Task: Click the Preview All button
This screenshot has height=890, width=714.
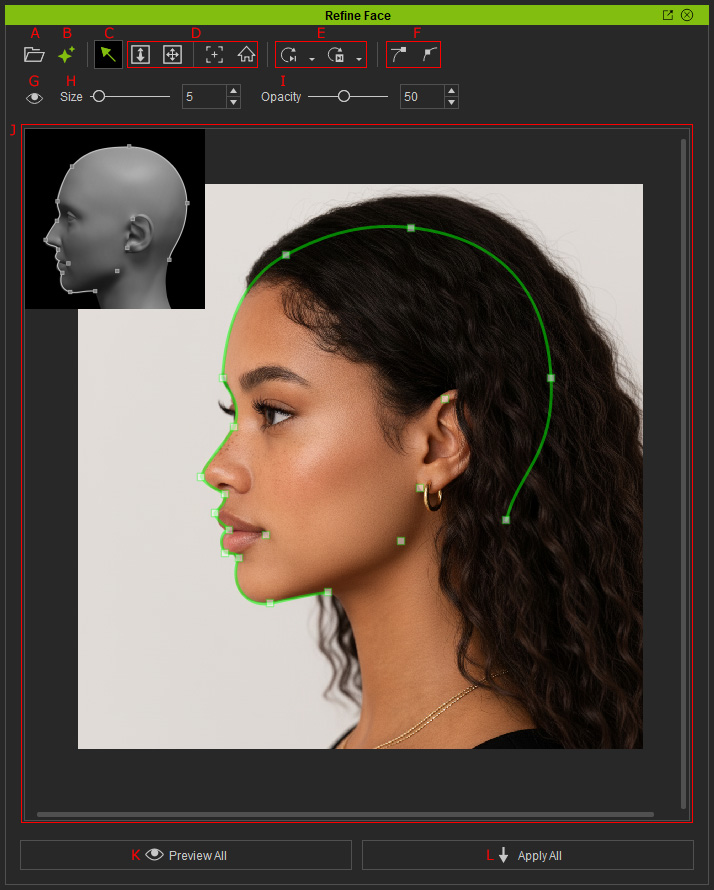Action: (186, 855)
